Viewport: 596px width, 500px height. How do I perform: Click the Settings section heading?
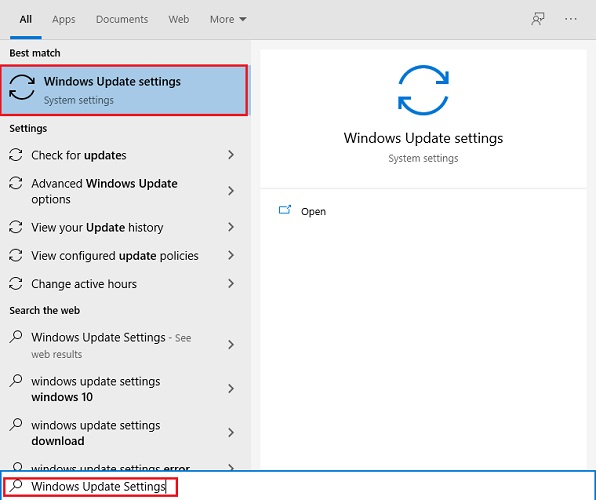[x=28, y=128]
